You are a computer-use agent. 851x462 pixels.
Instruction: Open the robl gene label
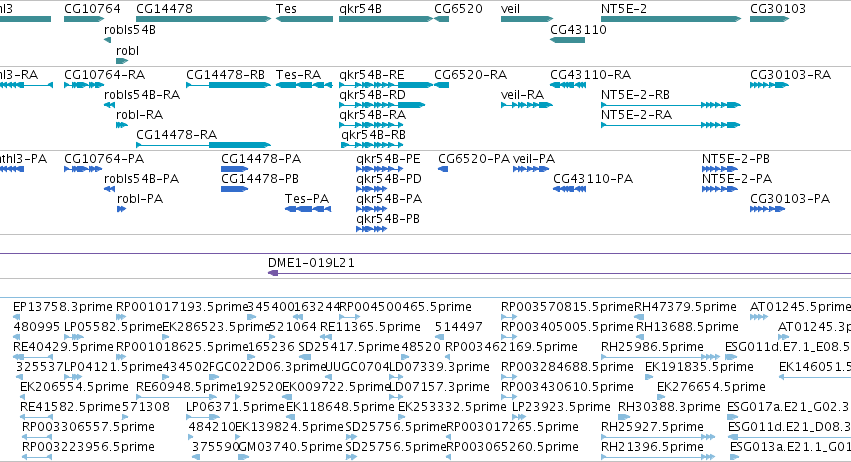point(128,51)
